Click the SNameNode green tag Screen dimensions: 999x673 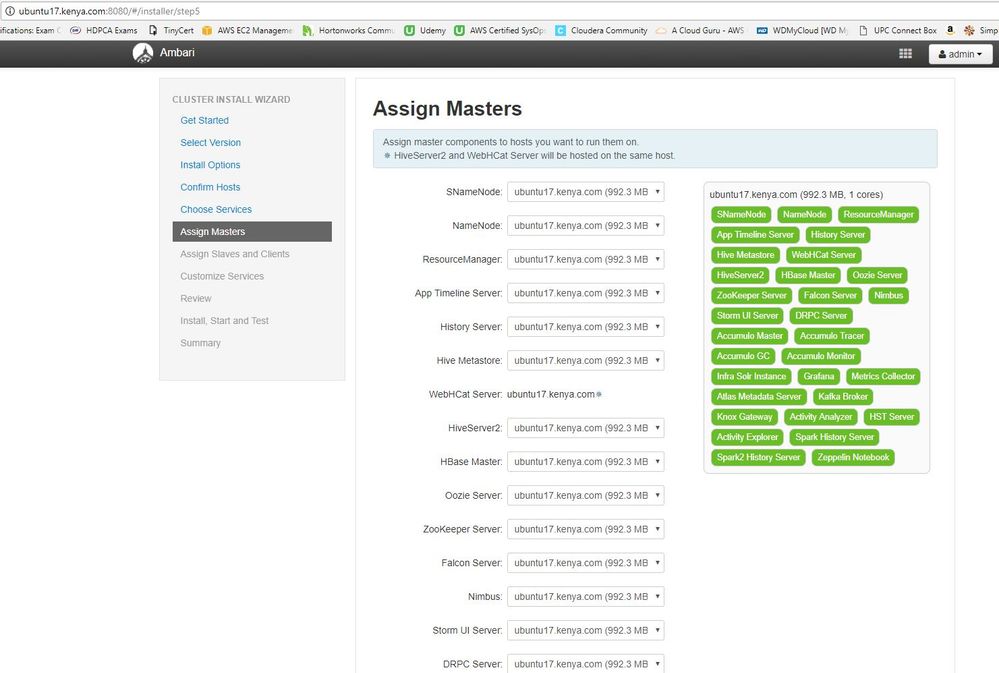[x=741, y=215]
